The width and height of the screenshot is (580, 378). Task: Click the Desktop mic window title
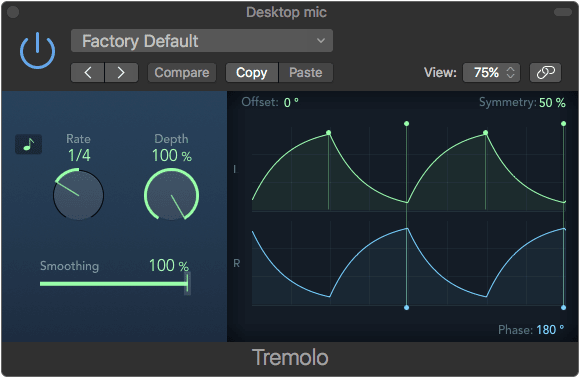point(287,13)
